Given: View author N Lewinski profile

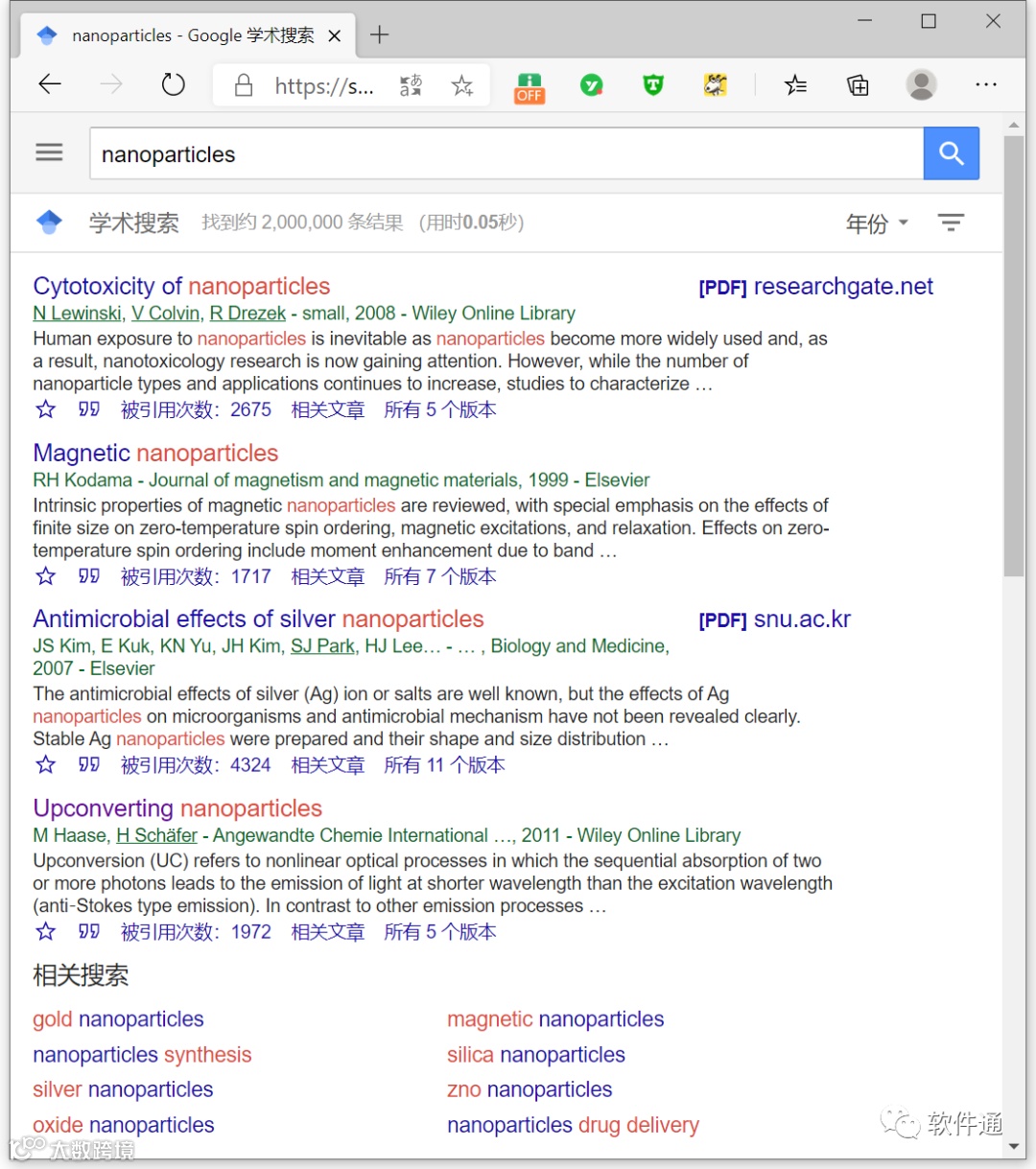Looking at the screenshot, I should (x=77, y=314).
